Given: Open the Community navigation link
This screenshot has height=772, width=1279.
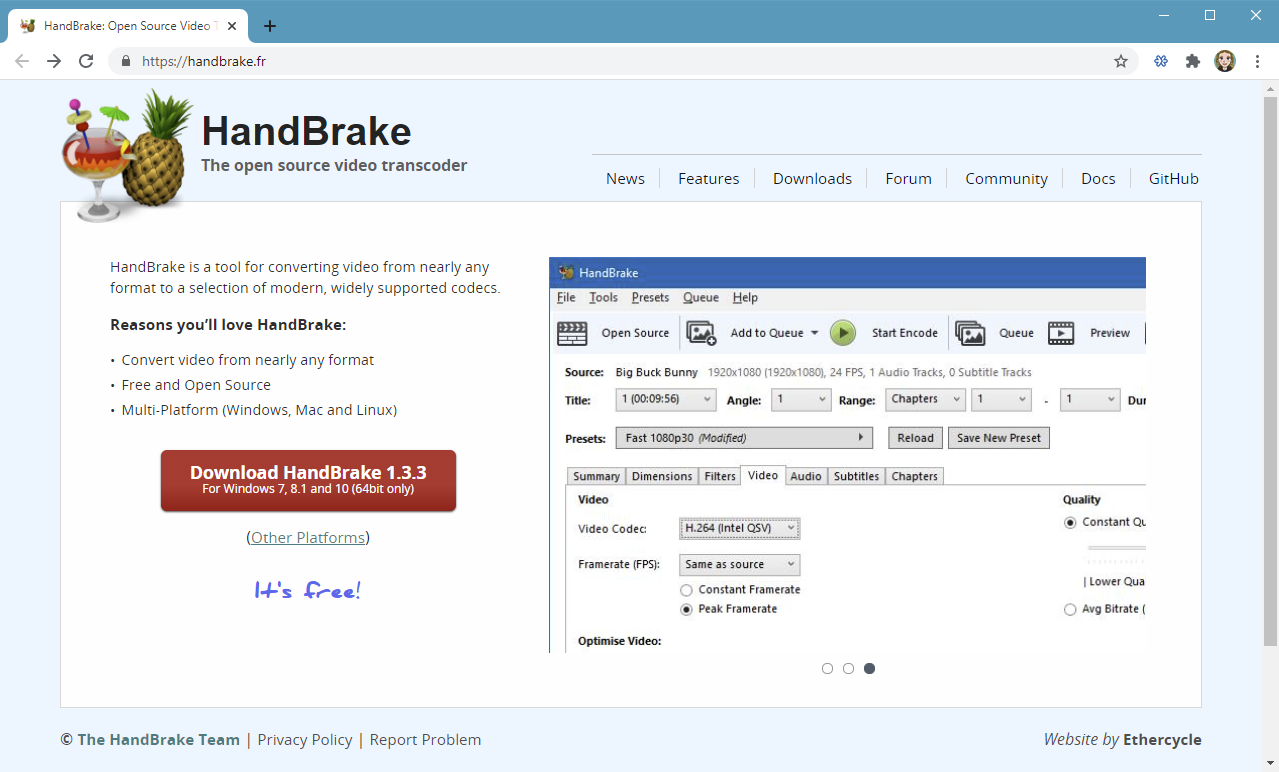Looking at the screenshot, I should 1006,179.
